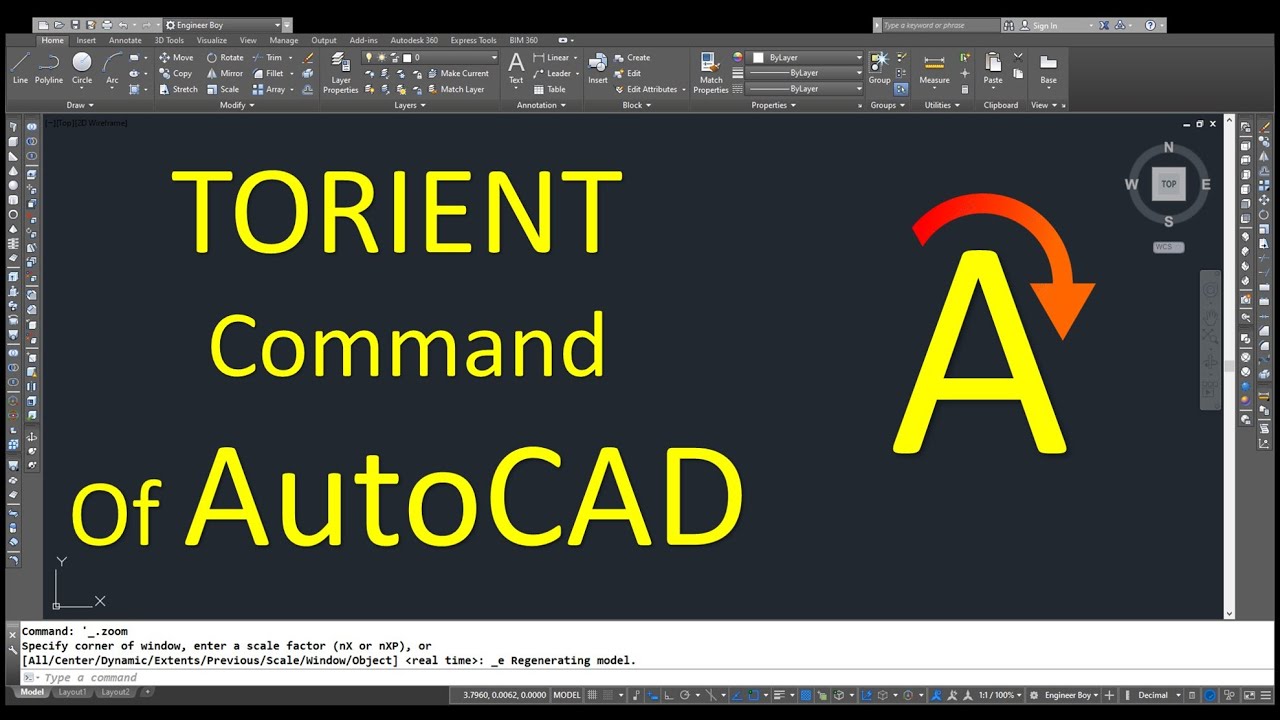Viewport: 1280px width, 720px height.
Task: Activate the Move command
Action: pyautogui.click(x=176, y=57)
